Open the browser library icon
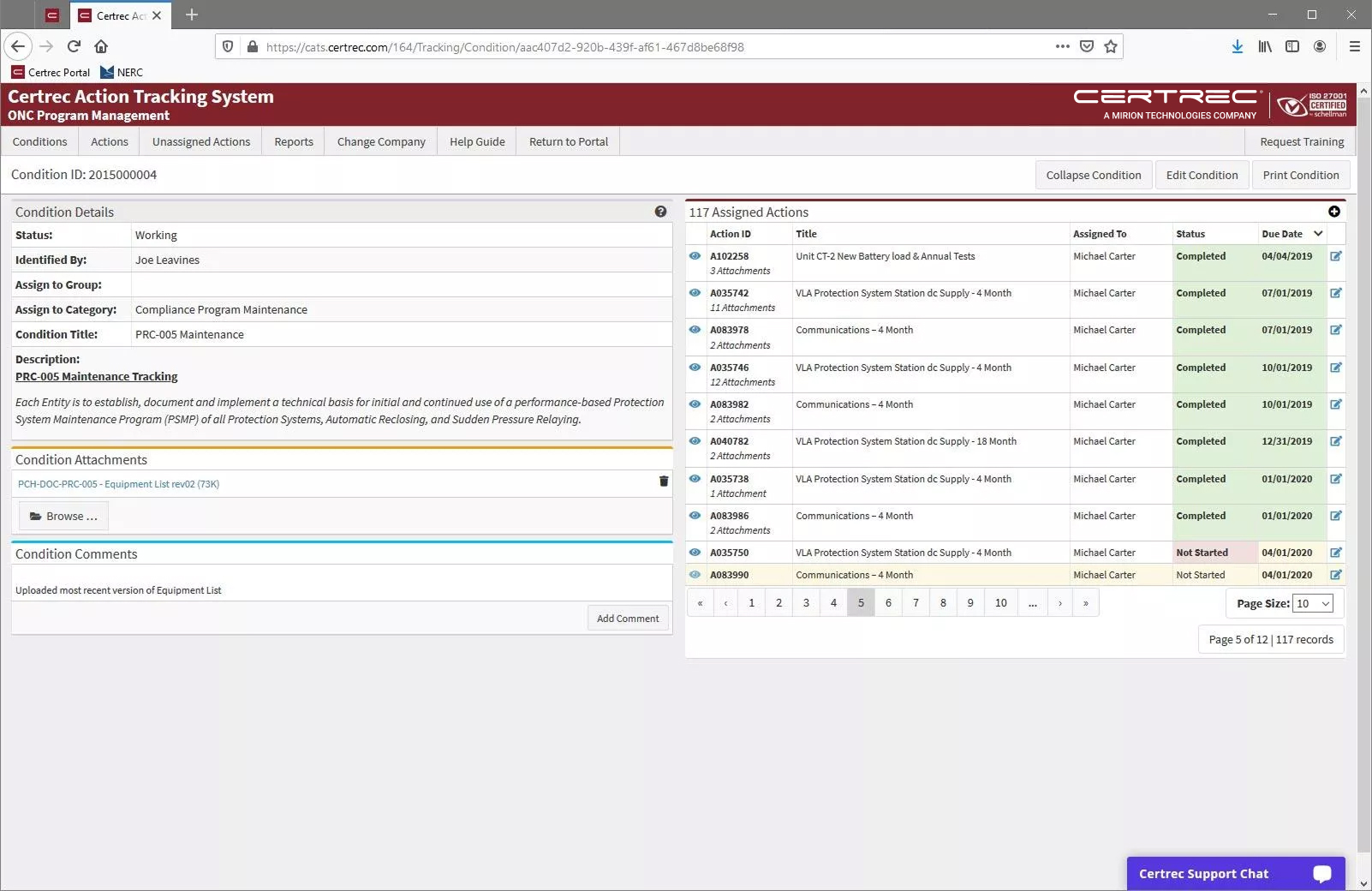Viewport: 1372px width, 891px height. pyautogui.click(x=1265, y=46)
